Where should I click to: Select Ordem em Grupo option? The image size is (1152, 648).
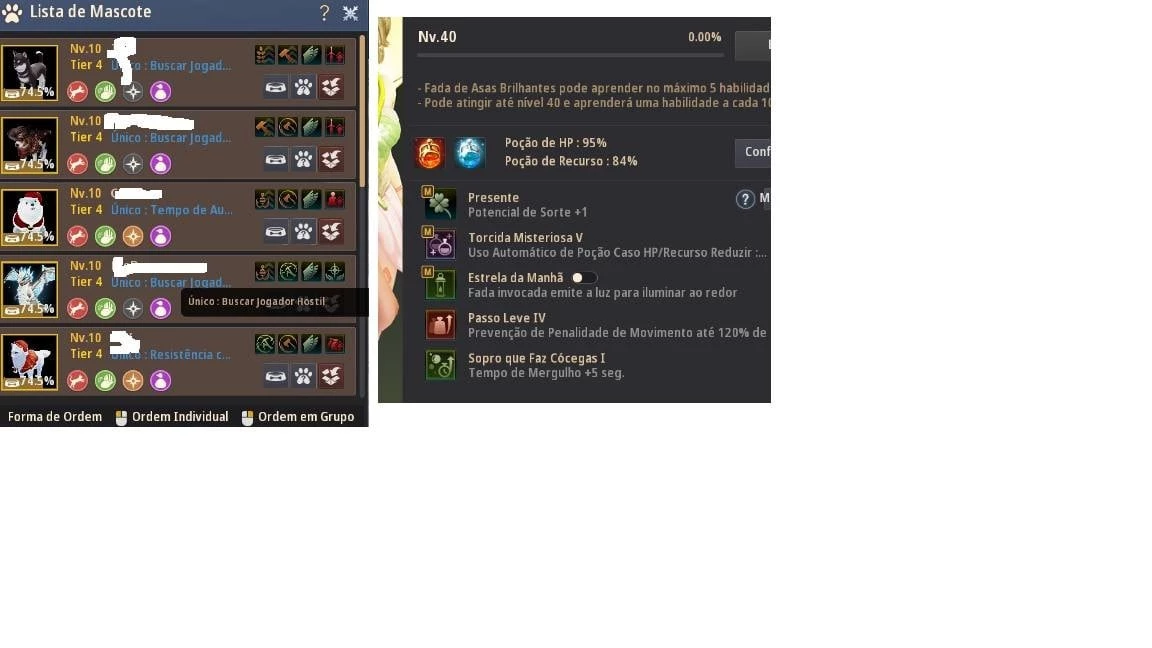(x=298, y=417)
